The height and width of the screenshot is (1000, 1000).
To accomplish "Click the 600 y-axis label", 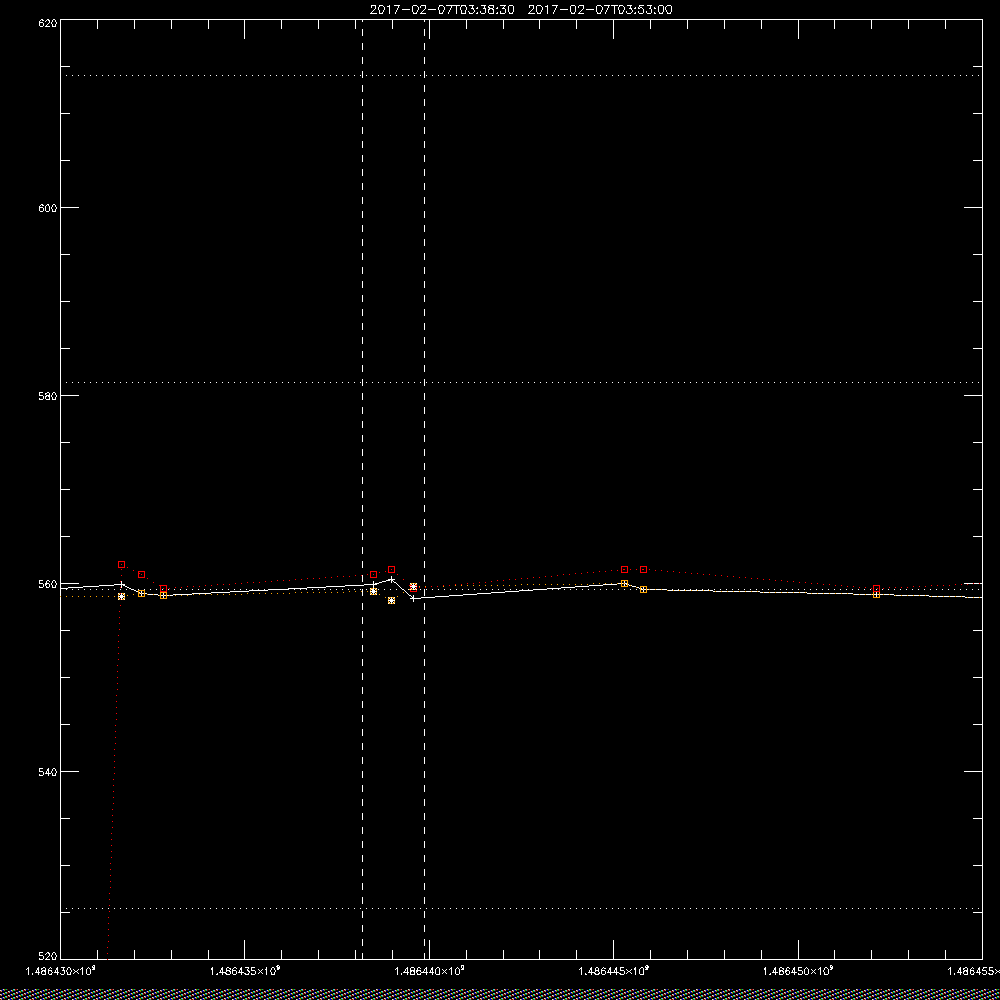I will [48, 208].
